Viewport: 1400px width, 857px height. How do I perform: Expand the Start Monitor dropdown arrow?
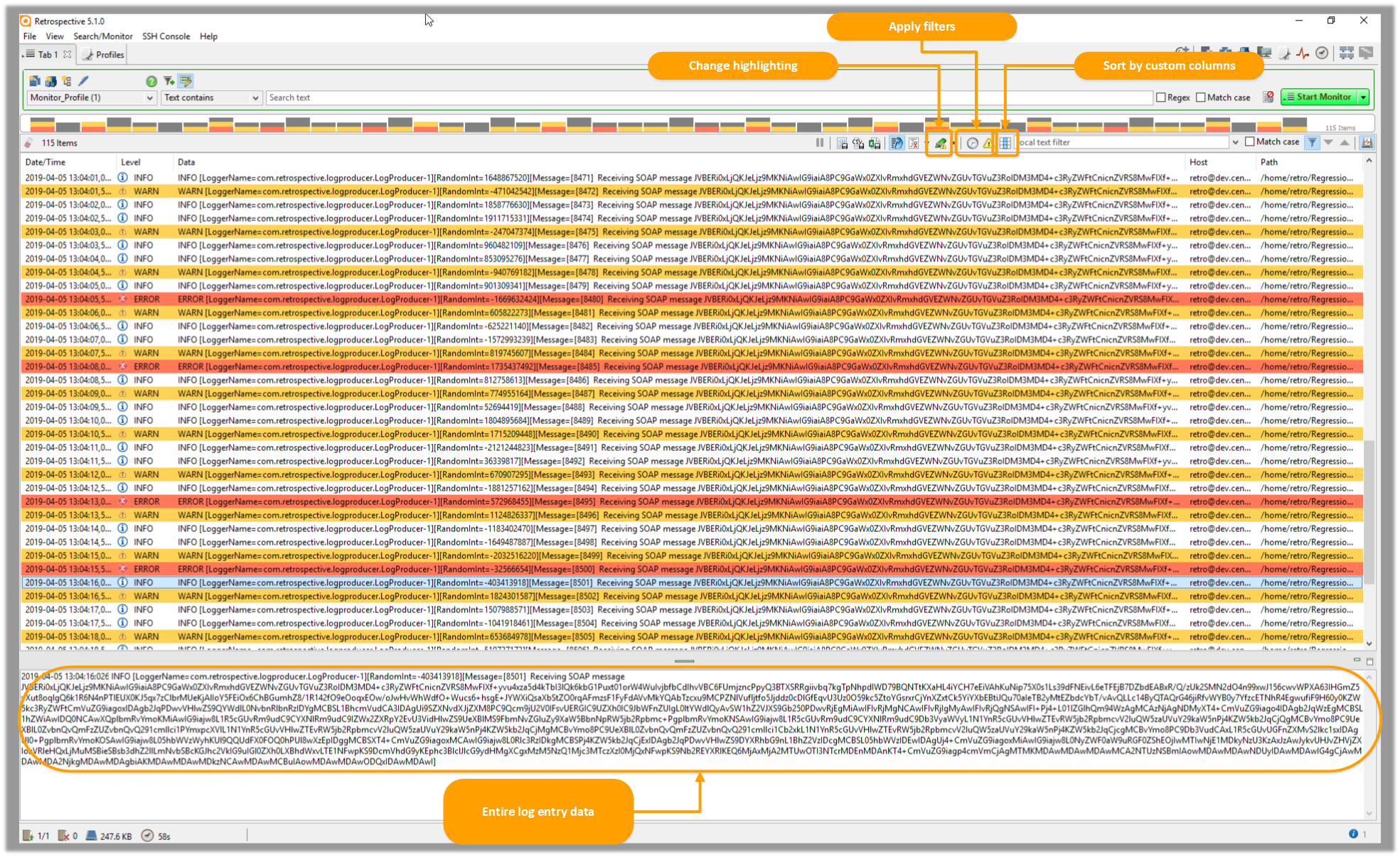[x=1364, y=97]
